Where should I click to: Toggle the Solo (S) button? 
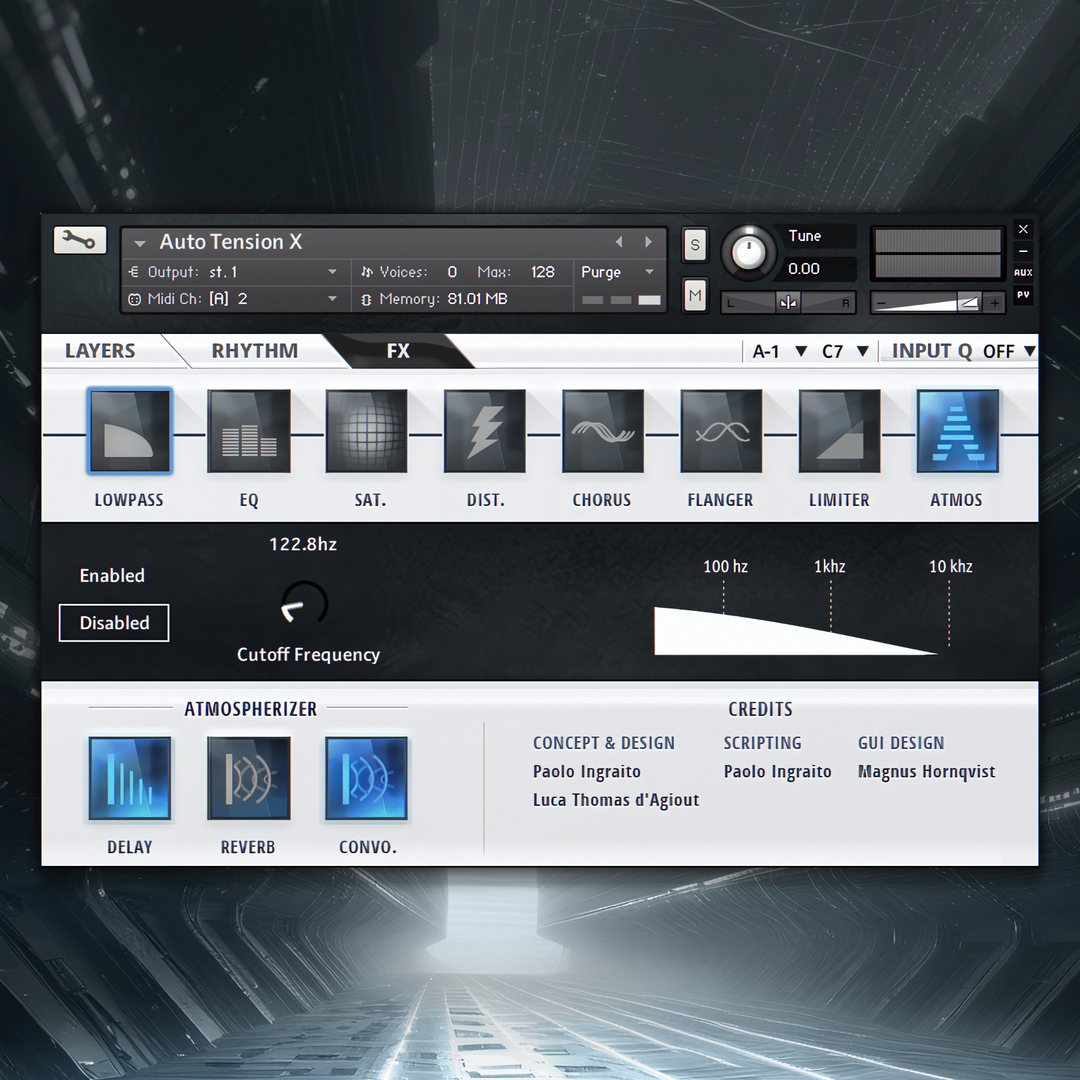pyautogui.click(x=695, y=245)
